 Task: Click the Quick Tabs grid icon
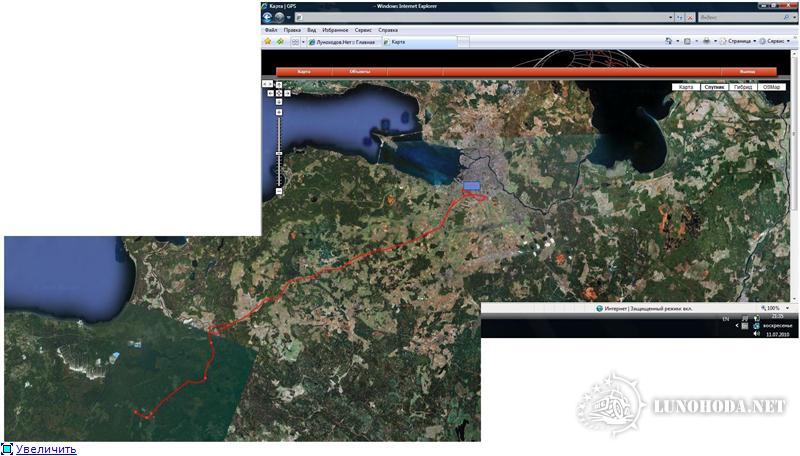point(295,42)
